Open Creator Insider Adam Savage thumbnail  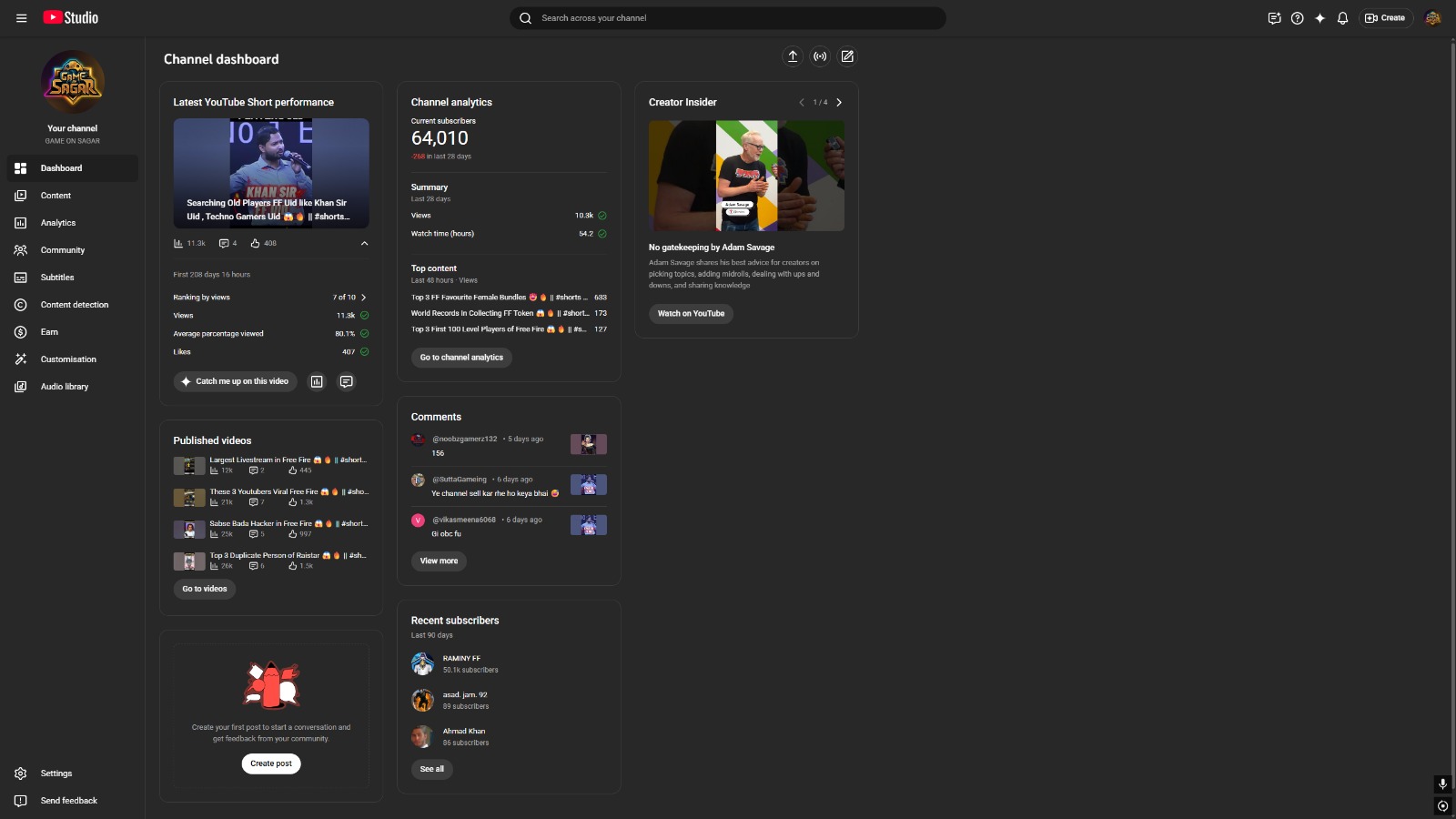pos(746,176)
